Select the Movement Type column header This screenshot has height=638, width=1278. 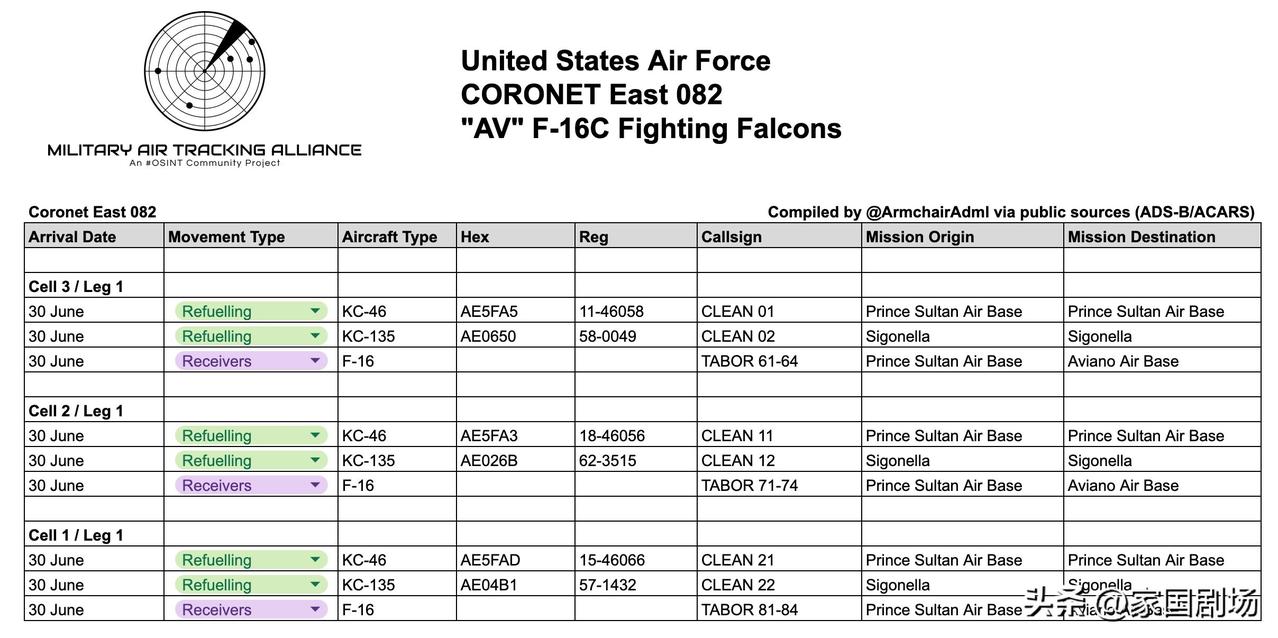pyautogui.click(x=251, y=236)
